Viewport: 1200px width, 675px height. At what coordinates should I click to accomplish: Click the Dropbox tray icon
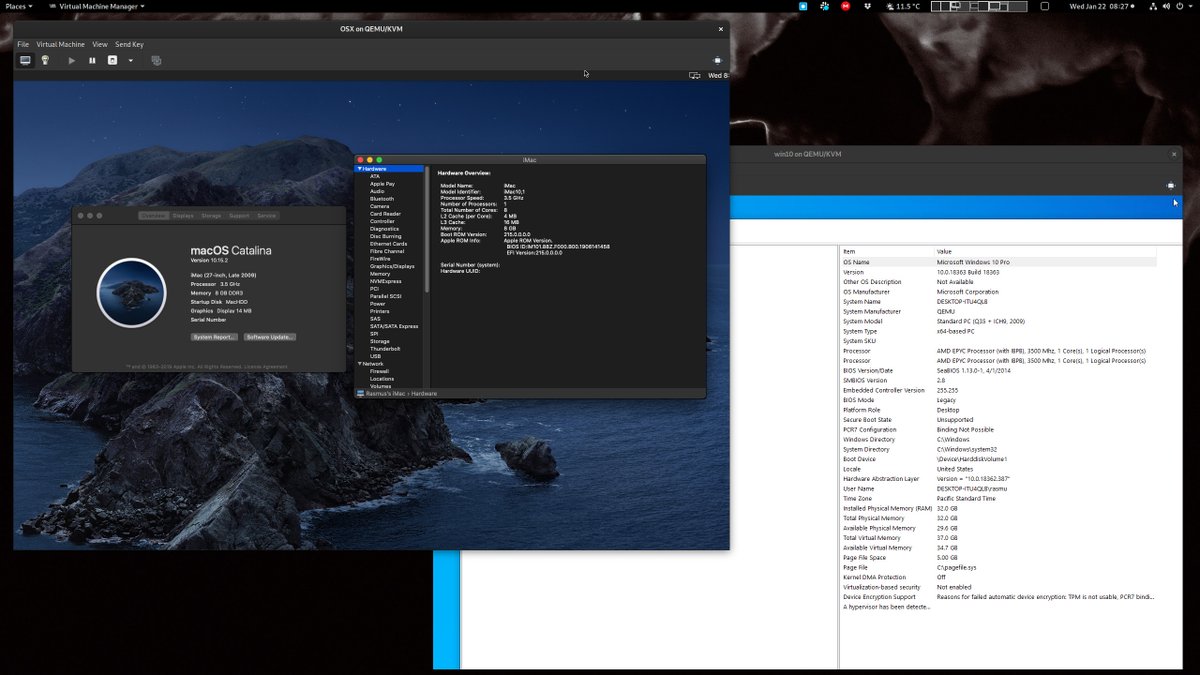click(x=866, y=6)
